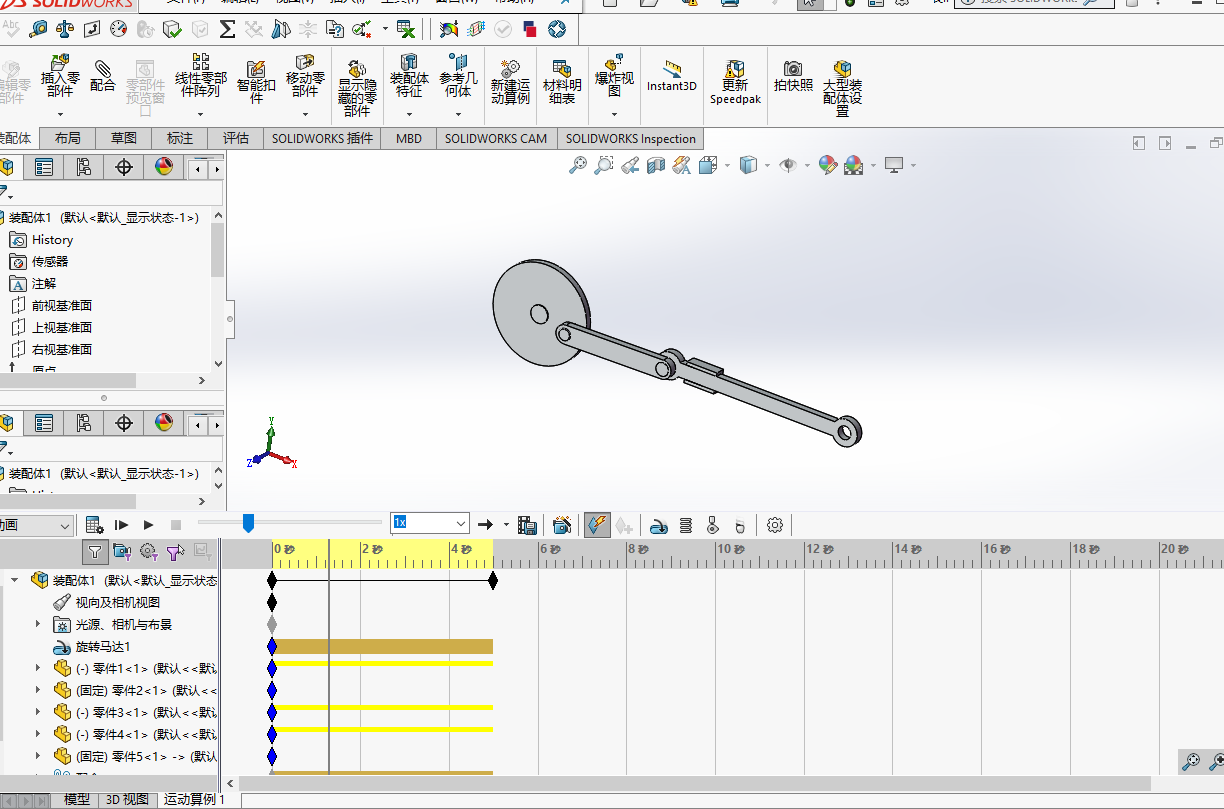Click the animation wizard icon
The height and width of the screenshot is (809, 1224).
tap(562, 525)
